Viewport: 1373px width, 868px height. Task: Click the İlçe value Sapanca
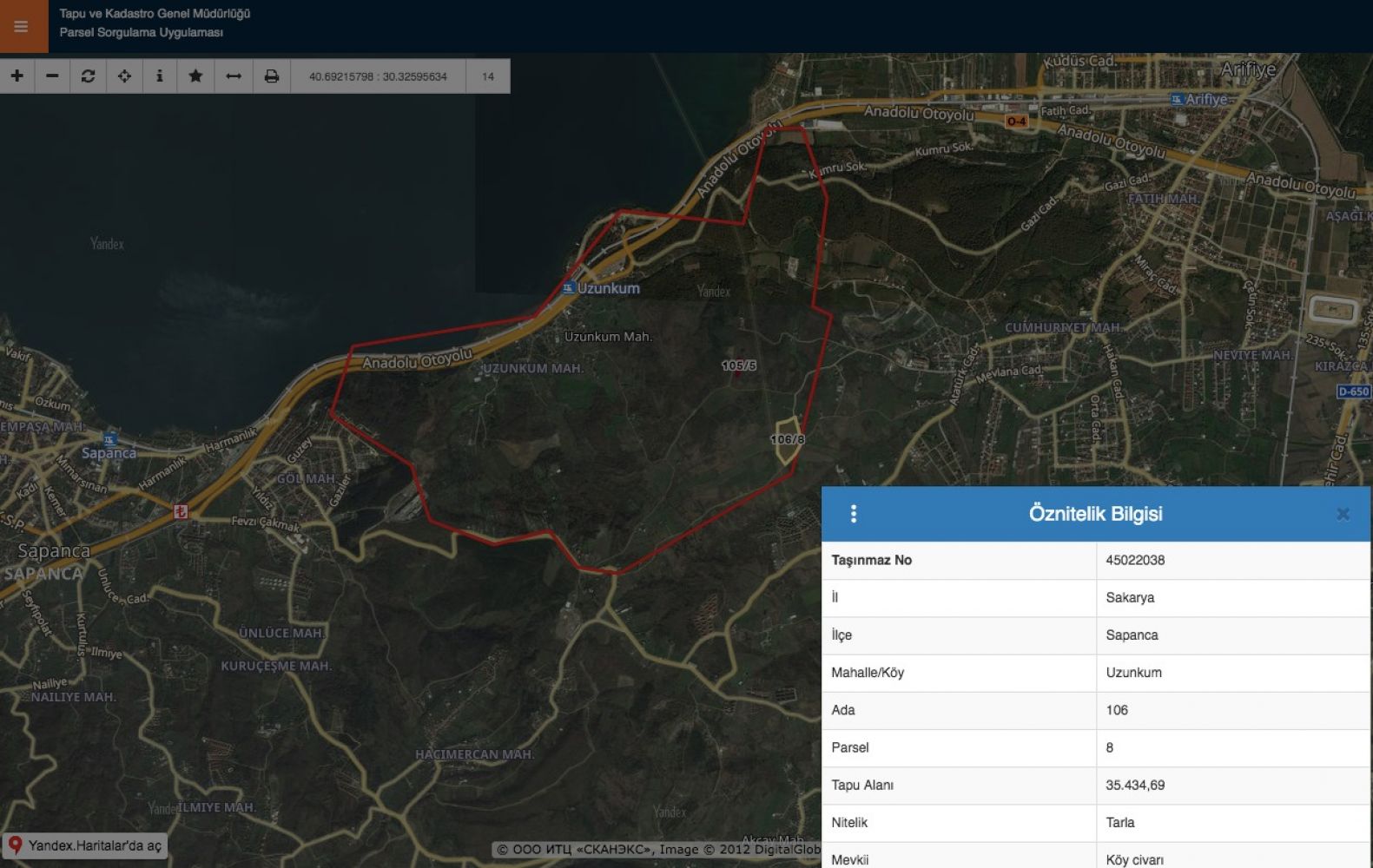1132,635
